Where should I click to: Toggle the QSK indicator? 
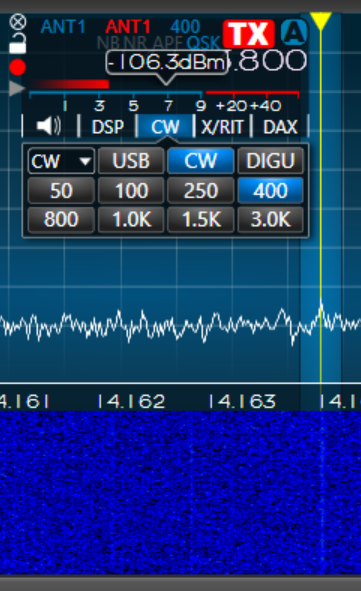coord(203,43)
